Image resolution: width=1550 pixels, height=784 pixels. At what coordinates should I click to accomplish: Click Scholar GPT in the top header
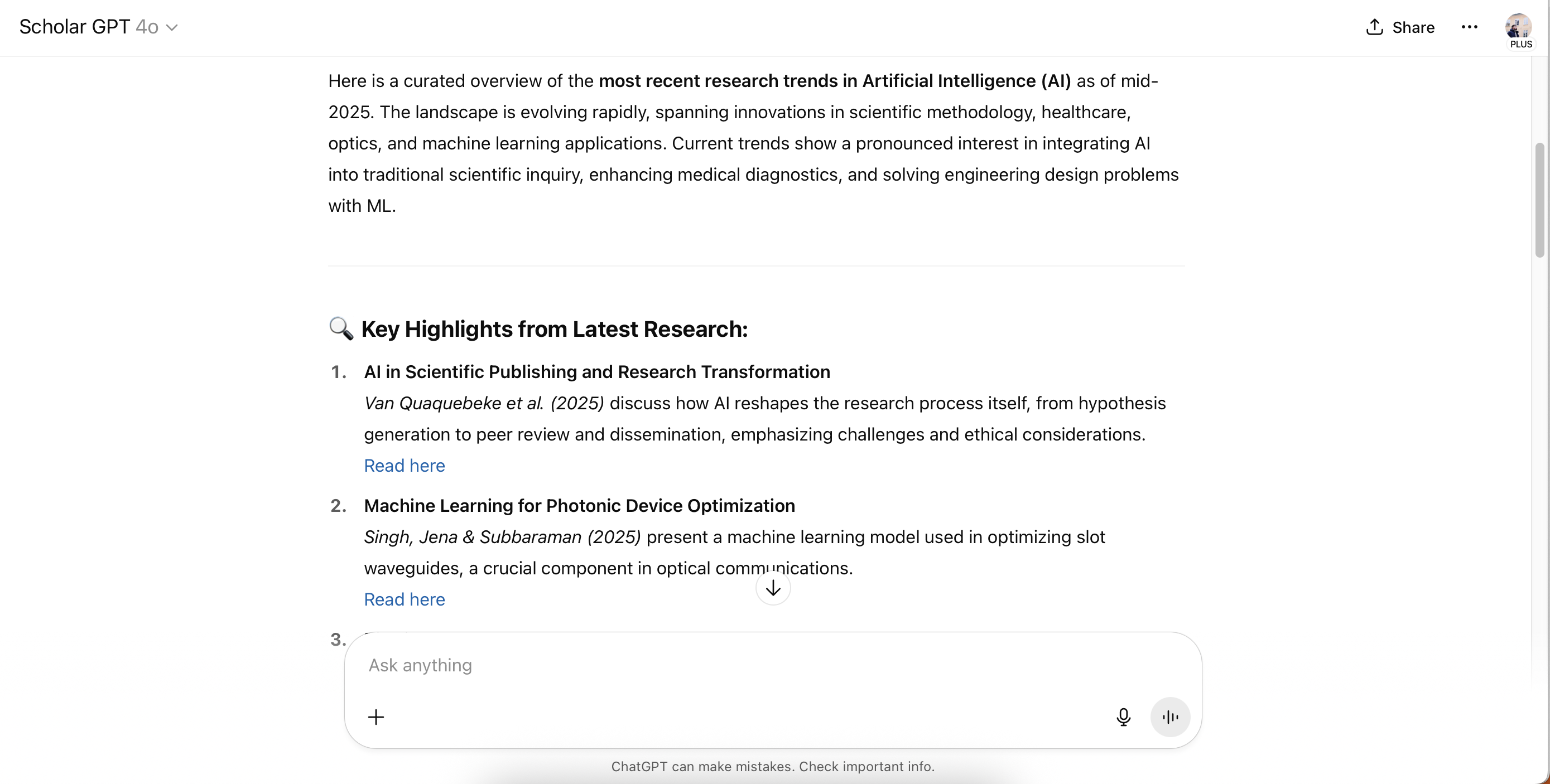[x=75, y=26]
